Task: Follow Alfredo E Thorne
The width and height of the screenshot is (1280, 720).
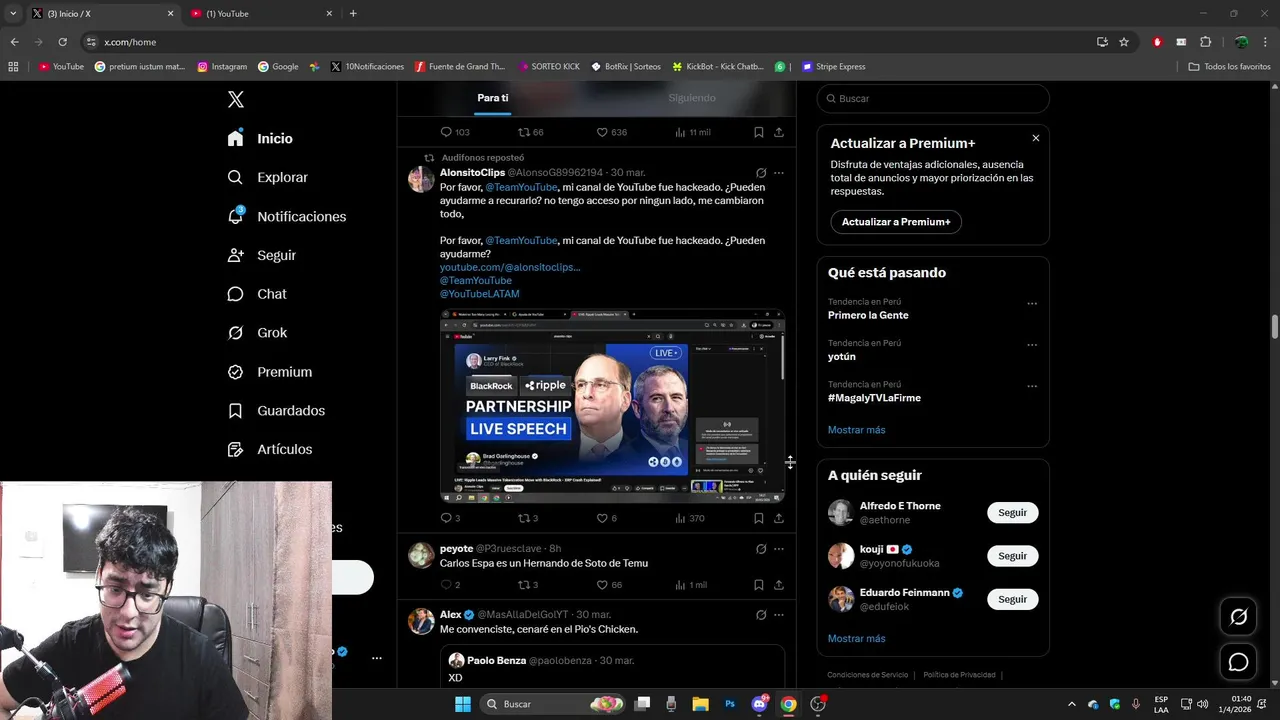Action: pyautogui.click(x=1012, y=513)
